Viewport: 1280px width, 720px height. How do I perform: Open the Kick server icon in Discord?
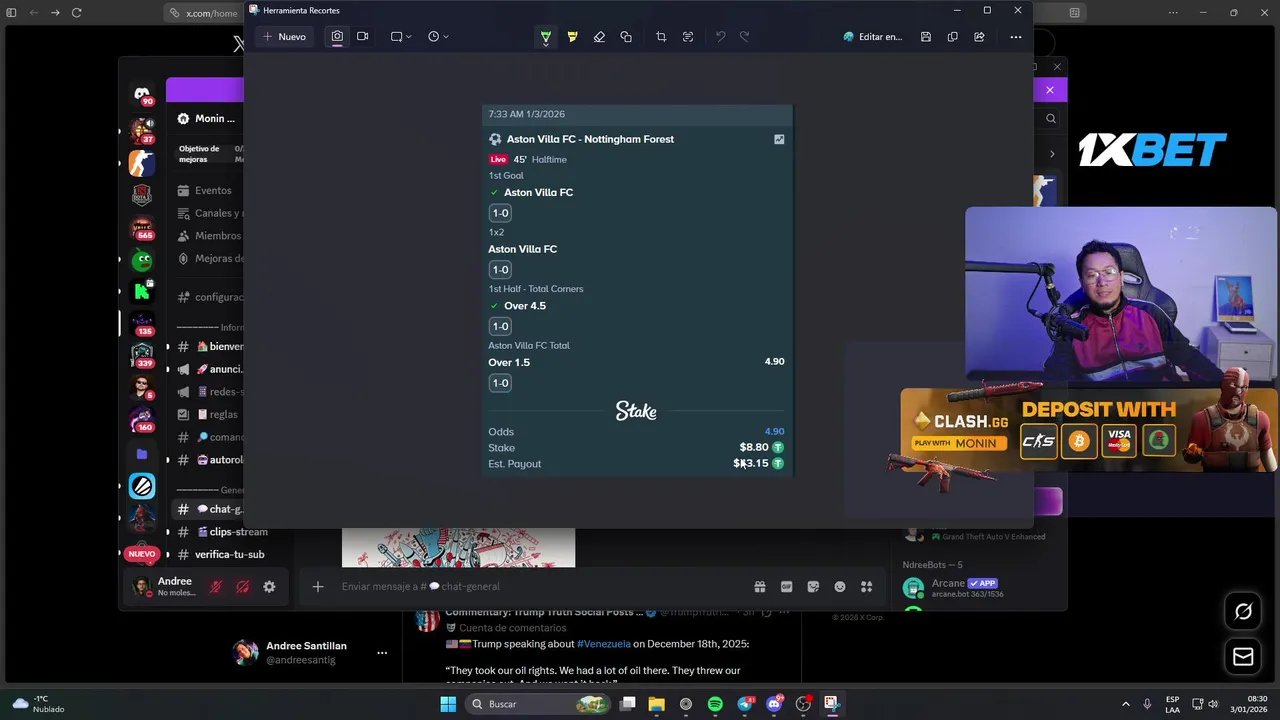click(142, 292)
